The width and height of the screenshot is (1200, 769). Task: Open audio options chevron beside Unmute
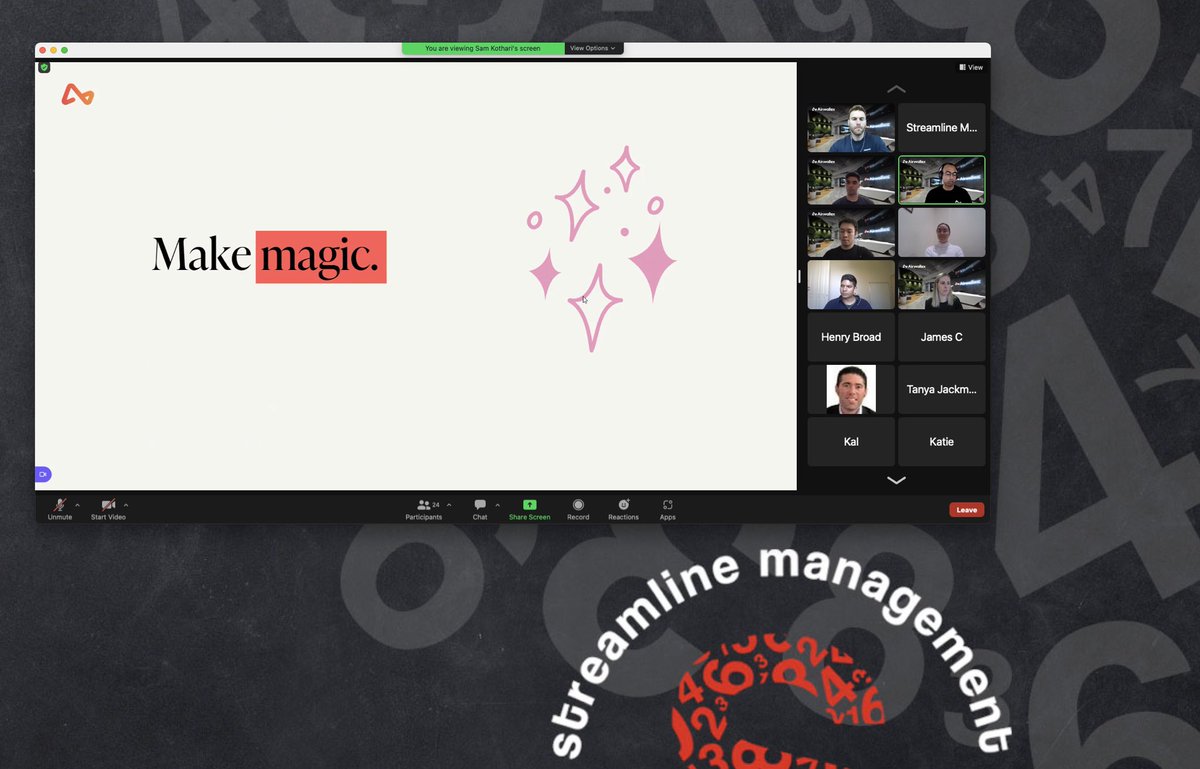78,505
